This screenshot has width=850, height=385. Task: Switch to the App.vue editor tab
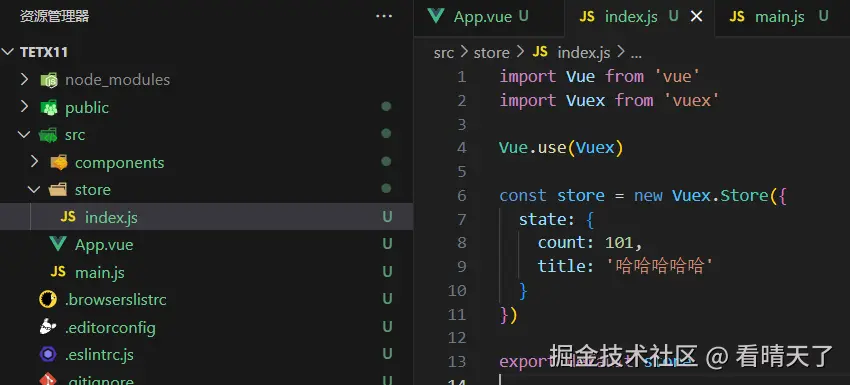click(488, 17)
